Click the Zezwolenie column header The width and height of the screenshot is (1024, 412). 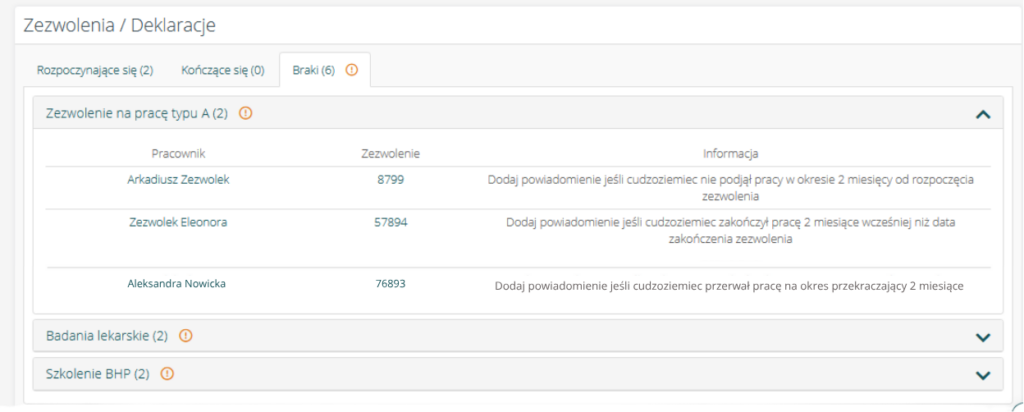[389, 154]
